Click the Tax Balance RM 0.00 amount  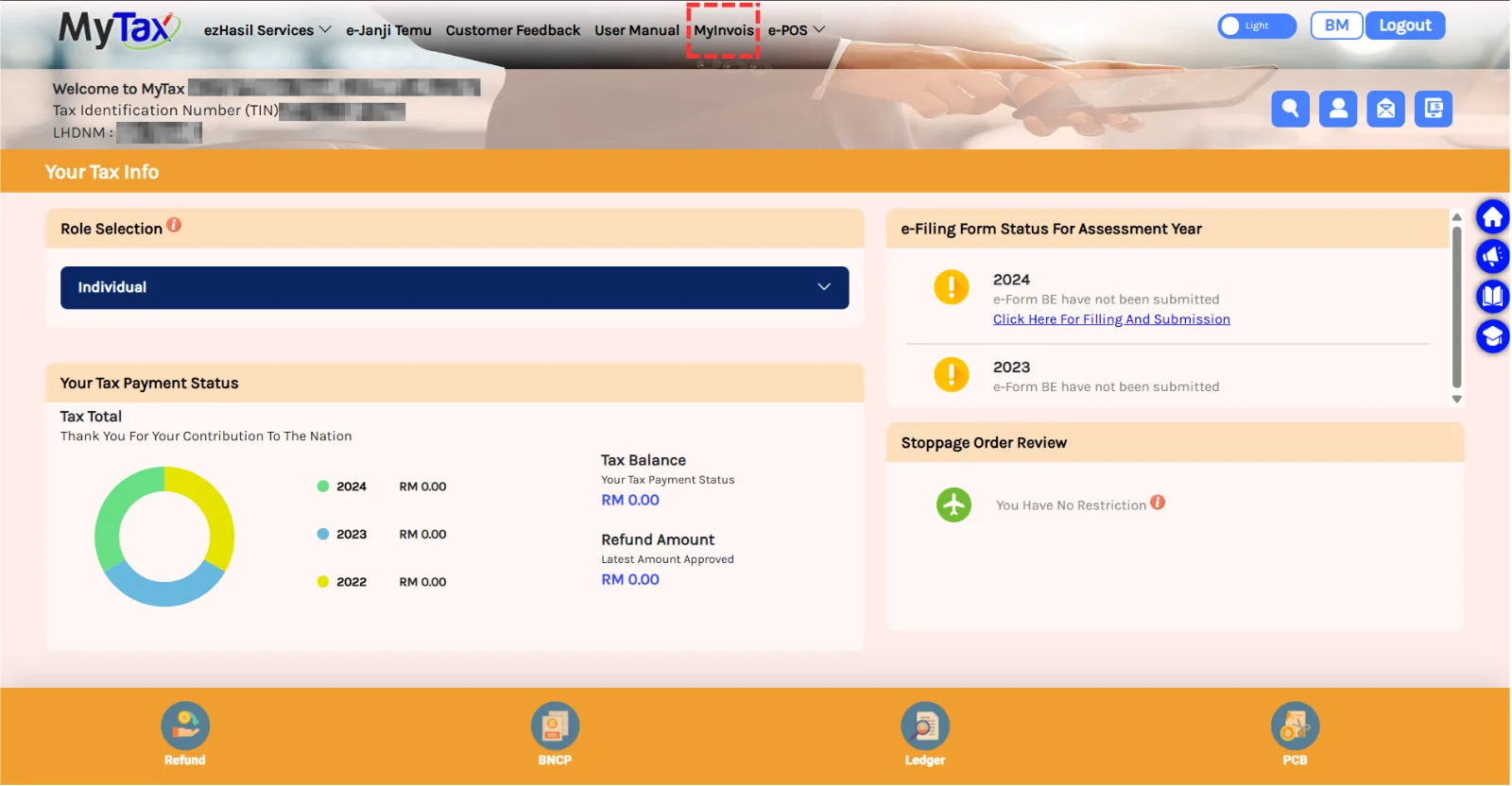(630, 500)
